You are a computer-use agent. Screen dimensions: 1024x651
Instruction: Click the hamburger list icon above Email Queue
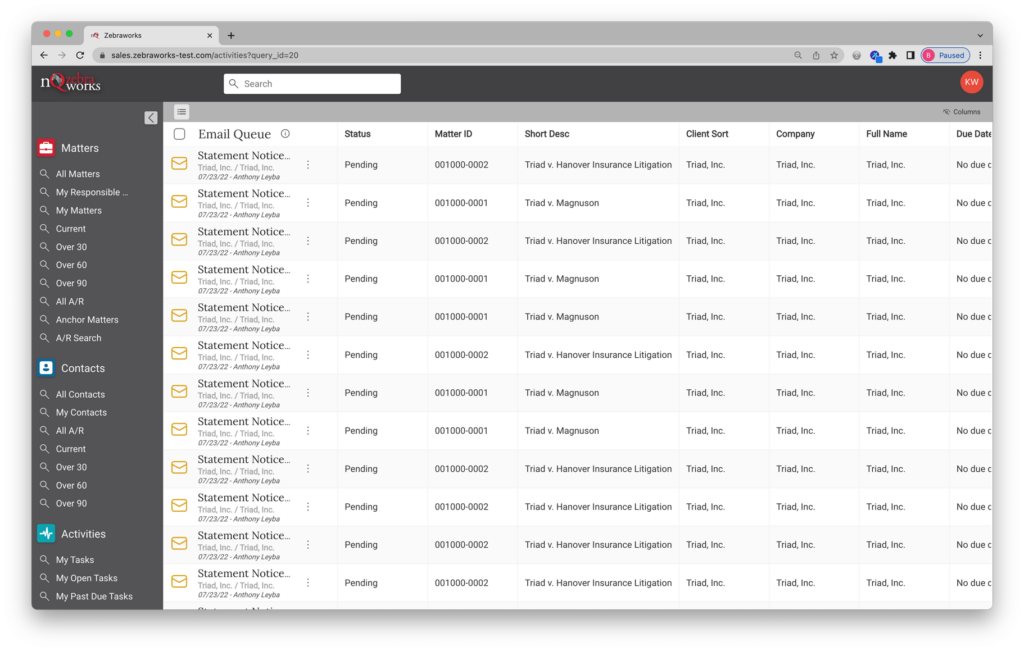(x=181, y=111)
